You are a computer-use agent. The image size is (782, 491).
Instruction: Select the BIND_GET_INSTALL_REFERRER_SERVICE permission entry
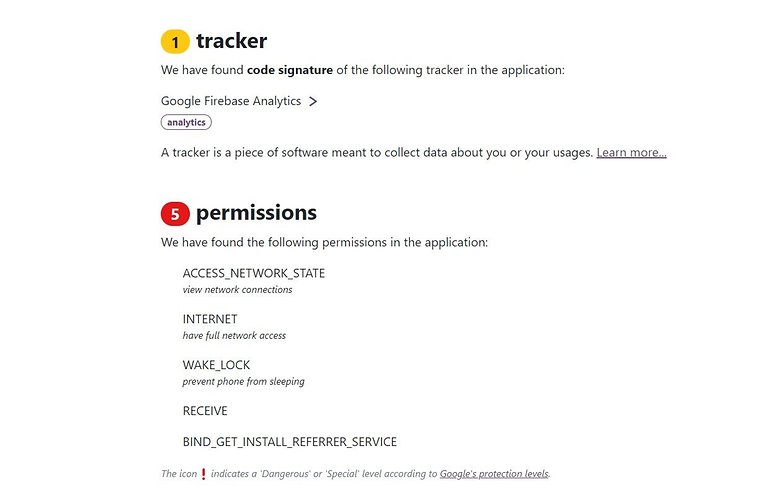(x=290, y=442)
